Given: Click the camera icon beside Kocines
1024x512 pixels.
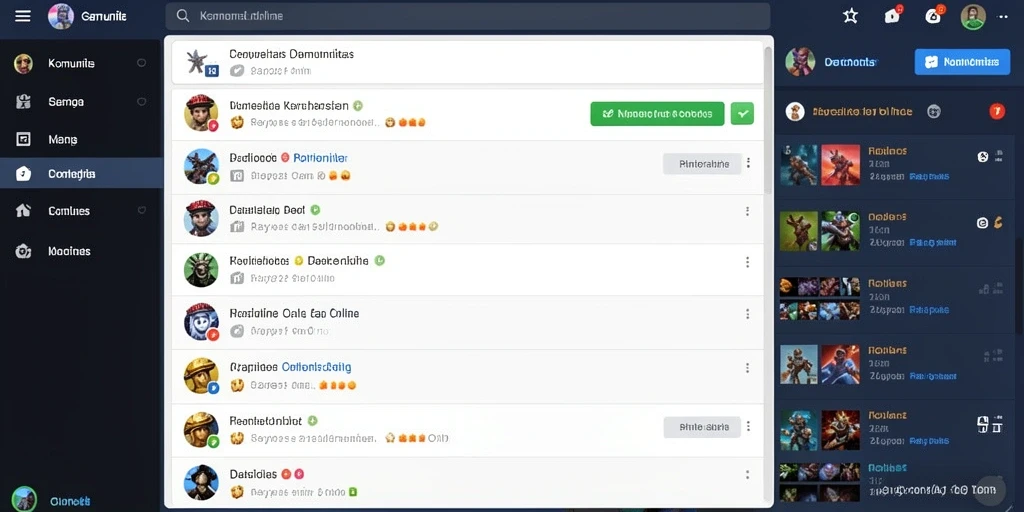Looking at the screenshot, I should click(23, 251).
